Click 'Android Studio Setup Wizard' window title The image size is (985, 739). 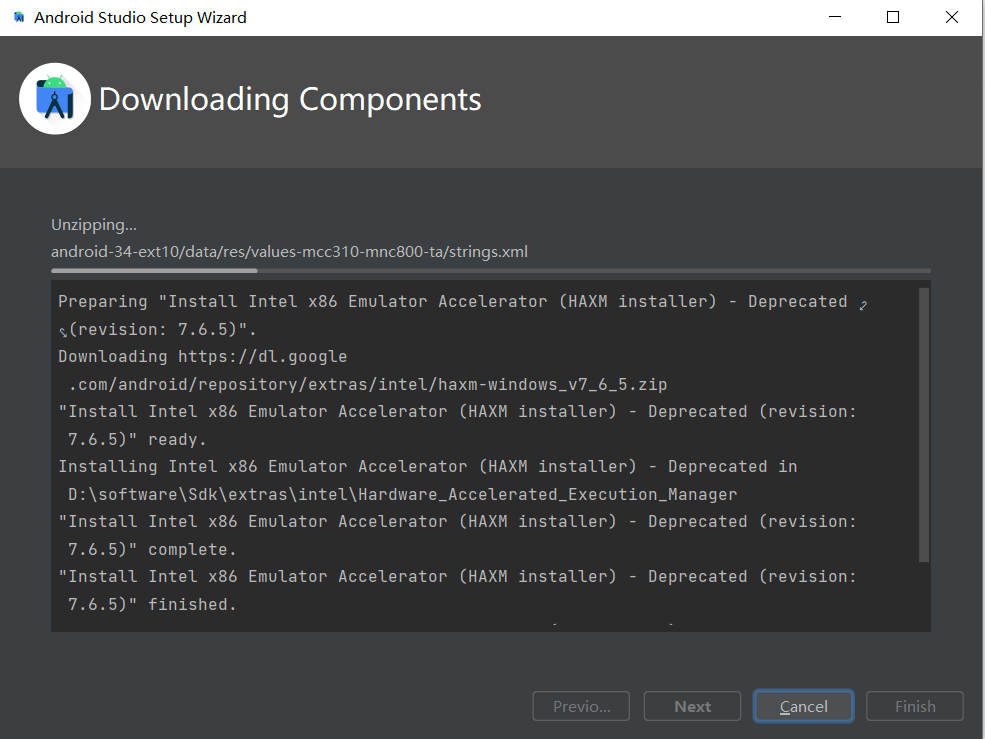[x=140, y=18]
